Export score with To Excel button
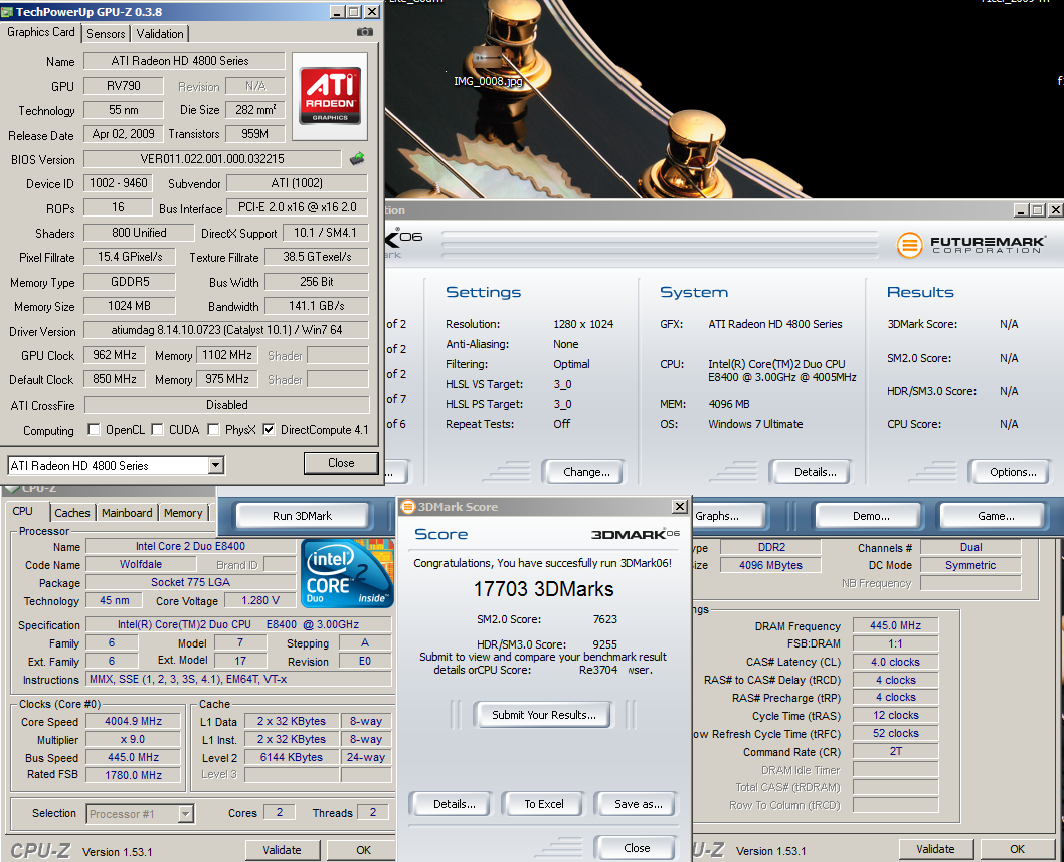1064x862 pixels. click(544, 804)
